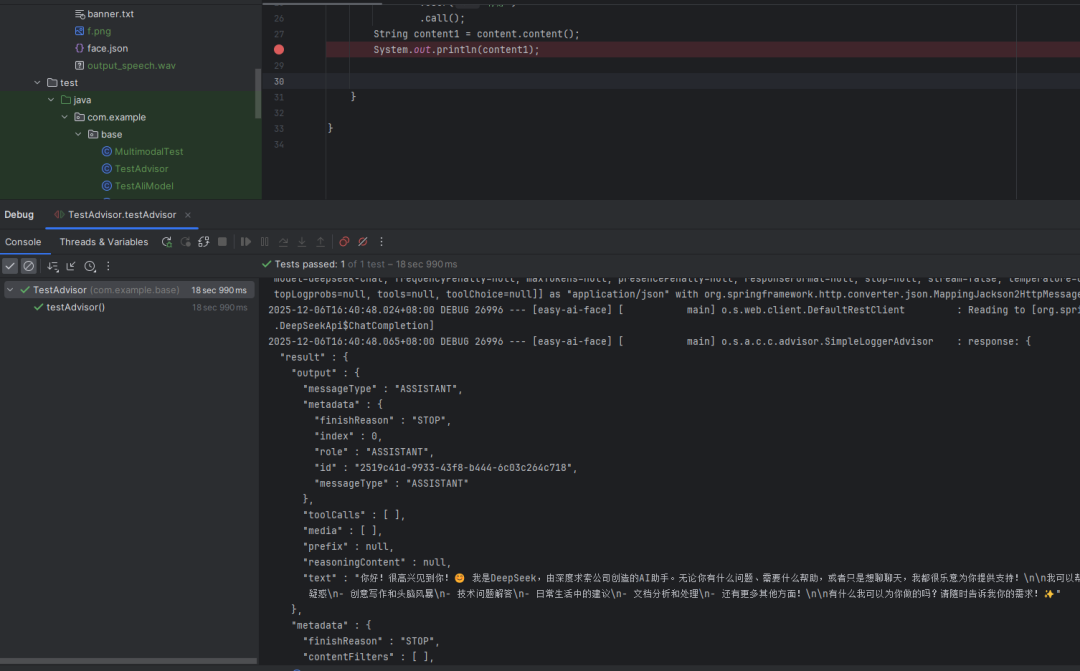Viewport: 1080px width, 671px height.
Task: Collapse the com.example package node
Action: pos(65,117)
